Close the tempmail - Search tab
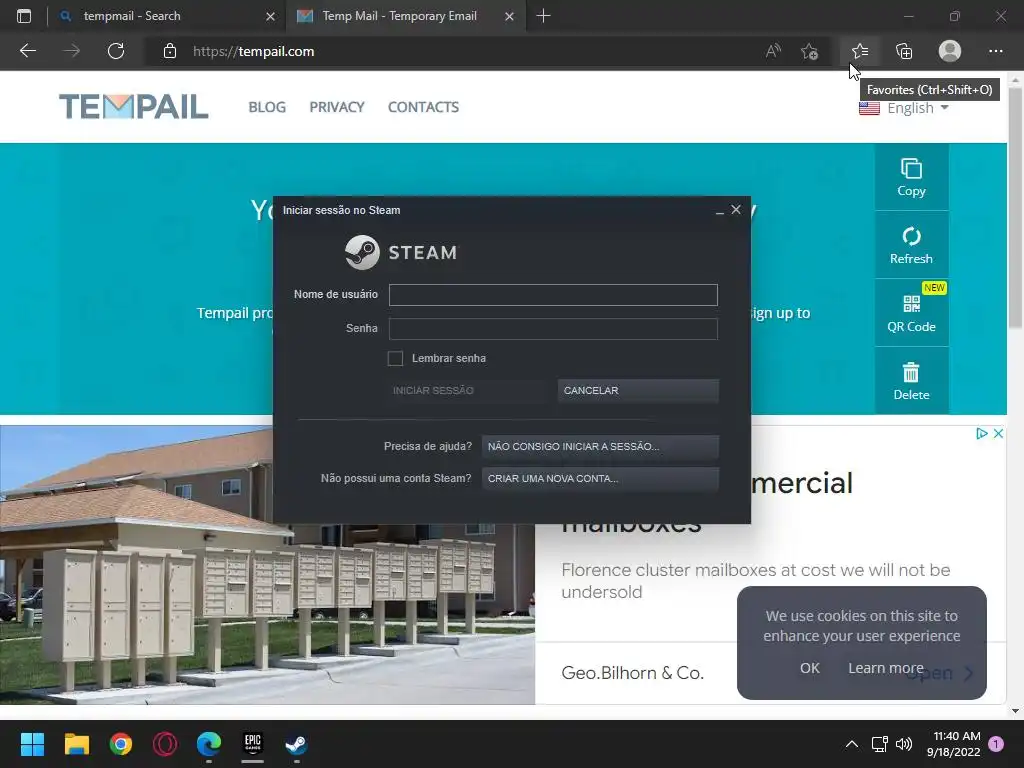 point(270,16)
